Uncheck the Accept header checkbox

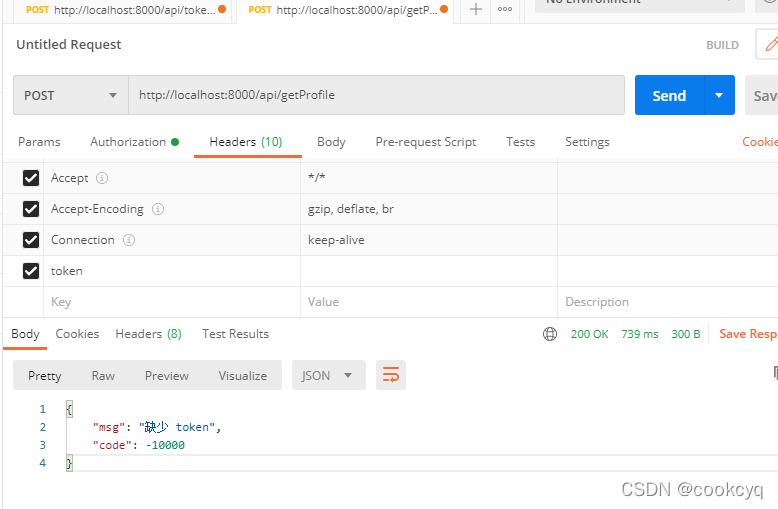coord(31,178)
